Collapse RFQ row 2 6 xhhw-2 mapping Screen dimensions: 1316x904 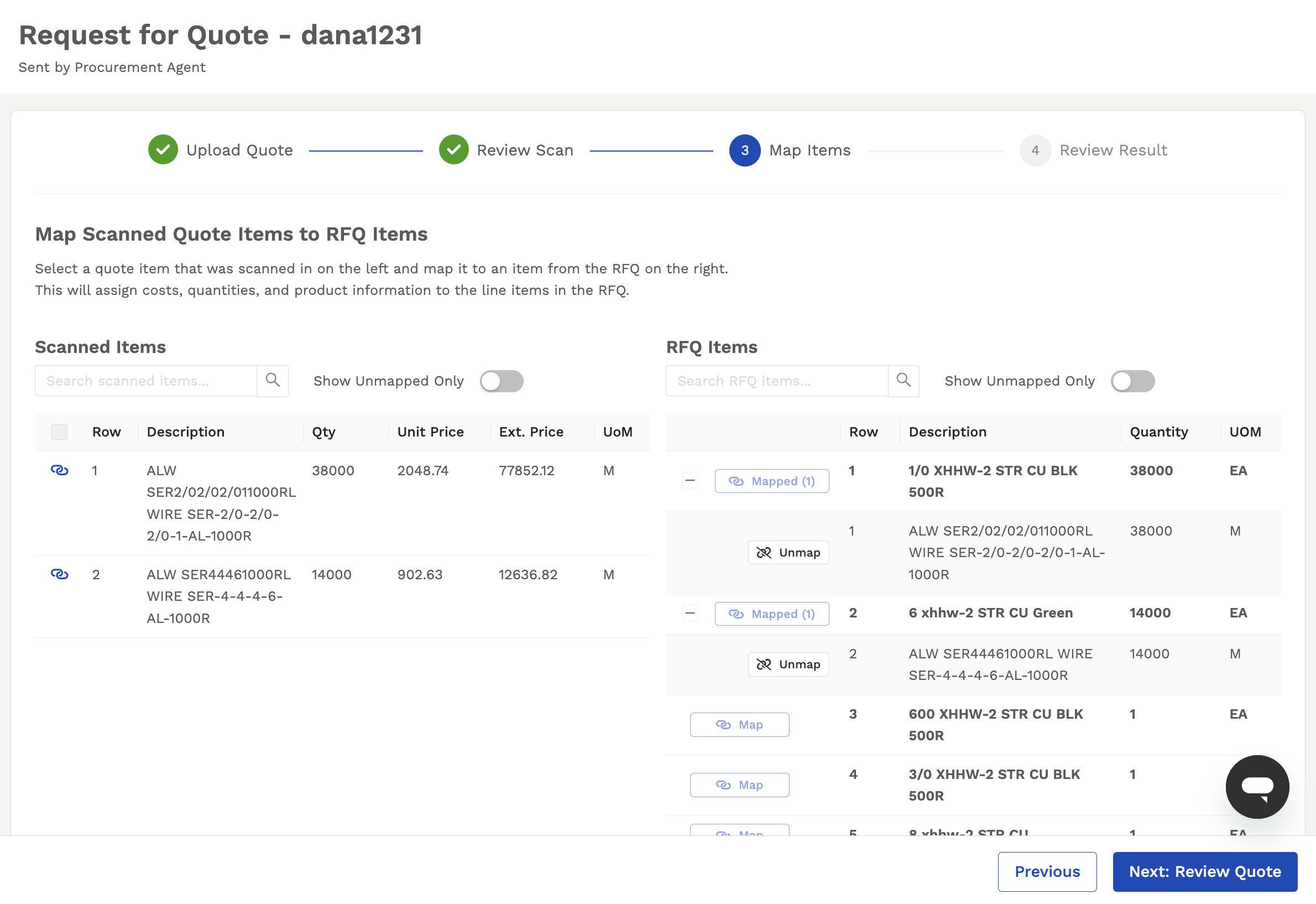(x=690, y=614)
